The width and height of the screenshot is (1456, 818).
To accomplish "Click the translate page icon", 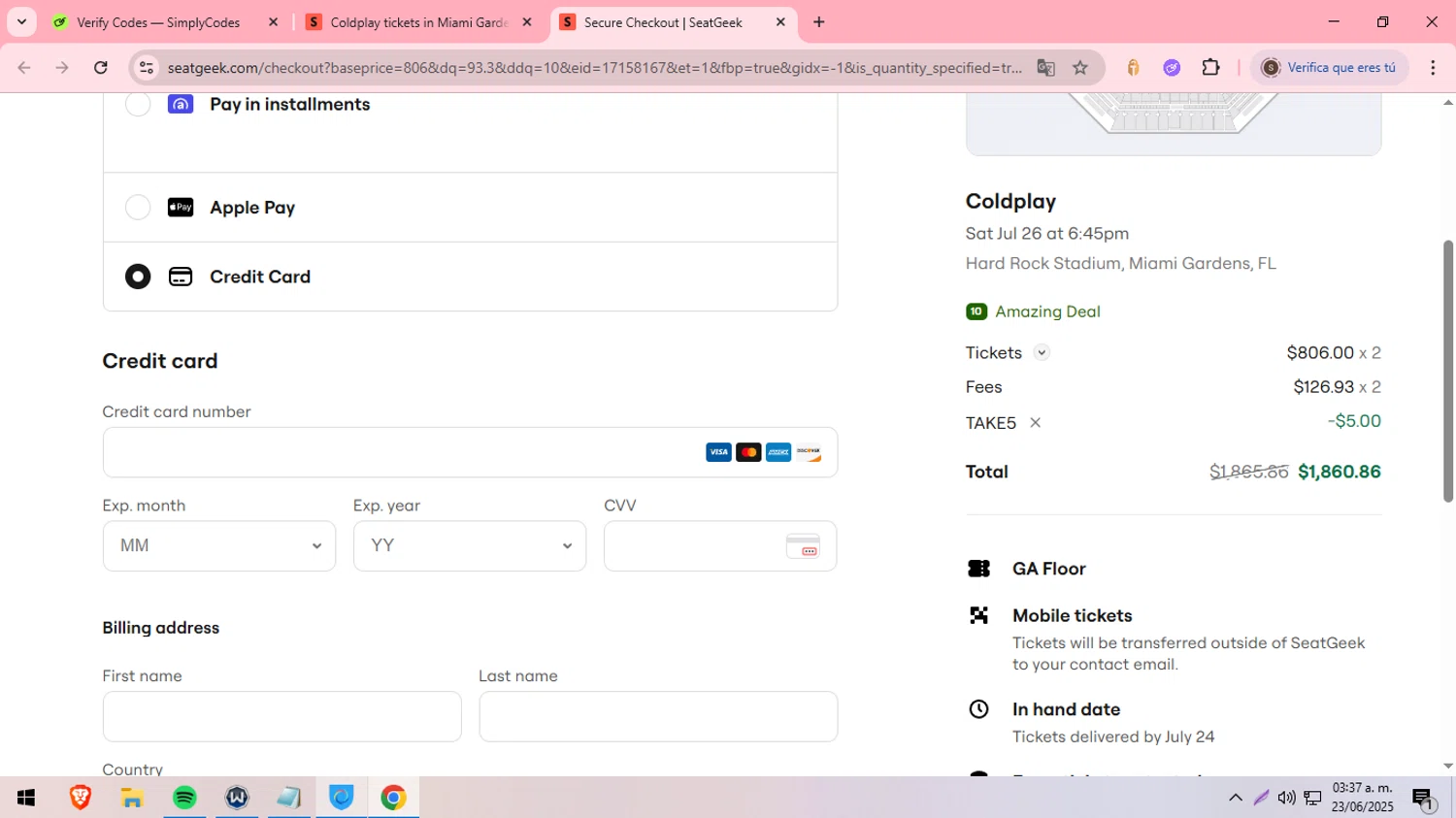I will 1045,68.
